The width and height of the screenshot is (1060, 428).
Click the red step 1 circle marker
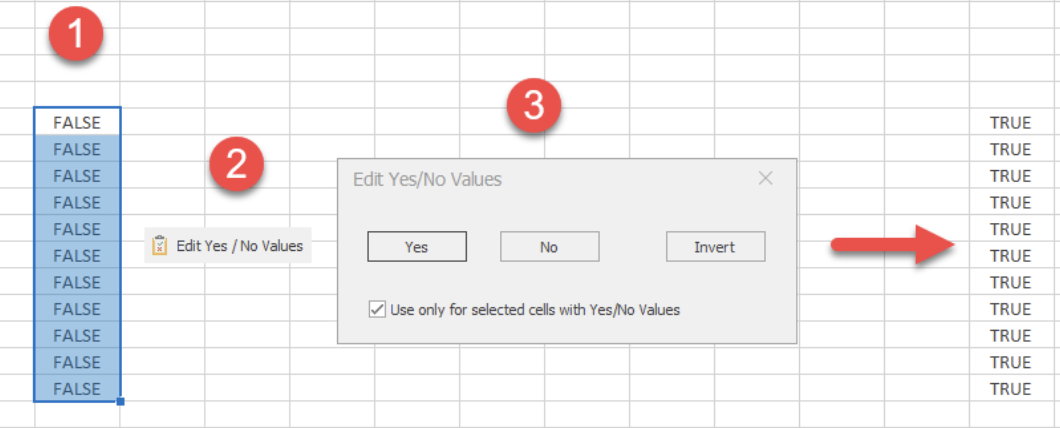pos(76,34)
